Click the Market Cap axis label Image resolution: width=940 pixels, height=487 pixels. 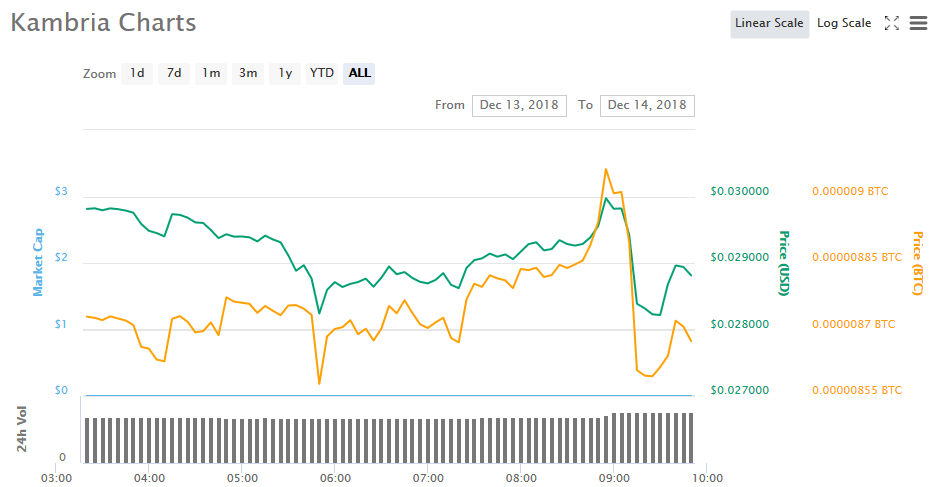pyautogui.click(x=38, y=262)
